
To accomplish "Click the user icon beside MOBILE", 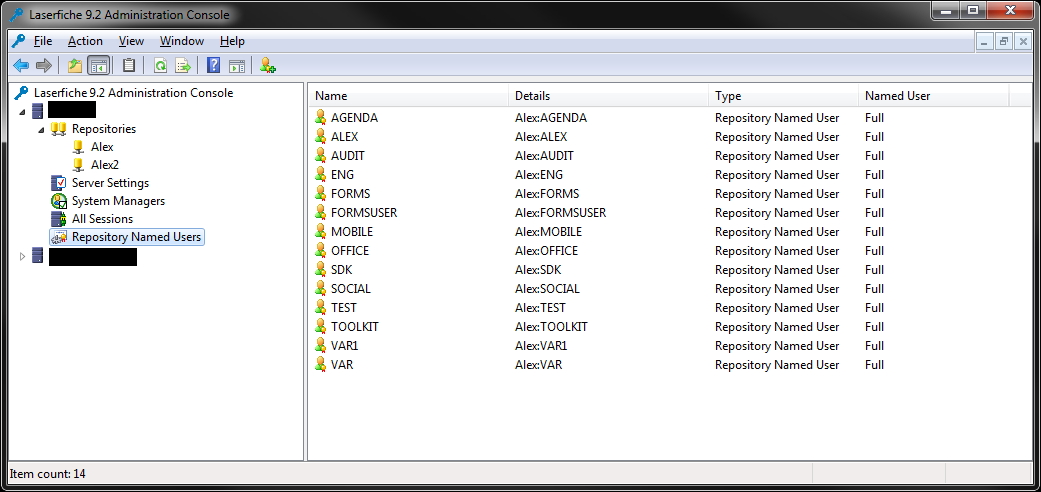I will coord(321,232).
